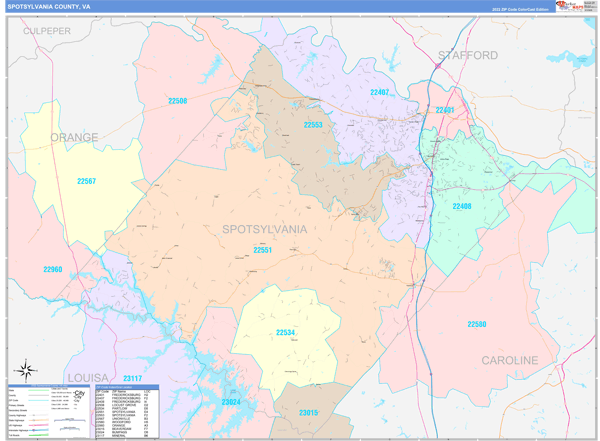Screen dimensions: 600x441
Task: Open the map legend symbol key
Action: (48, 410)
